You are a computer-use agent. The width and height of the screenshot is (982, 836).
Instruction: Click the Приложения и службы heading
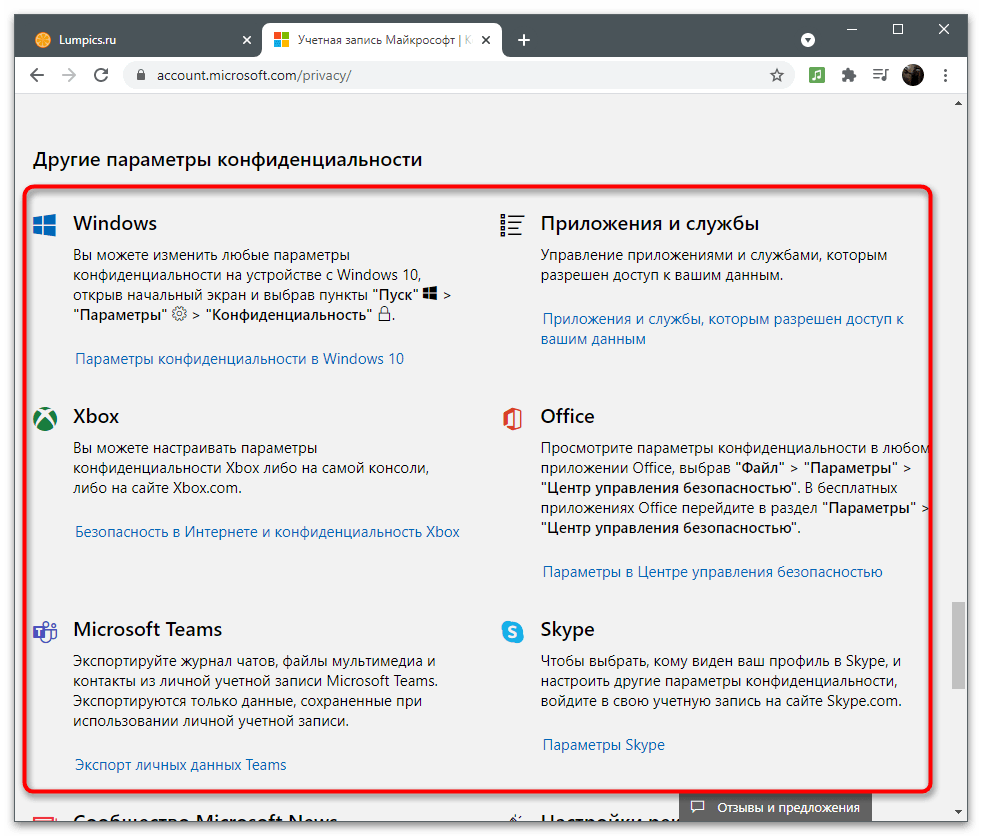point(650,224)
